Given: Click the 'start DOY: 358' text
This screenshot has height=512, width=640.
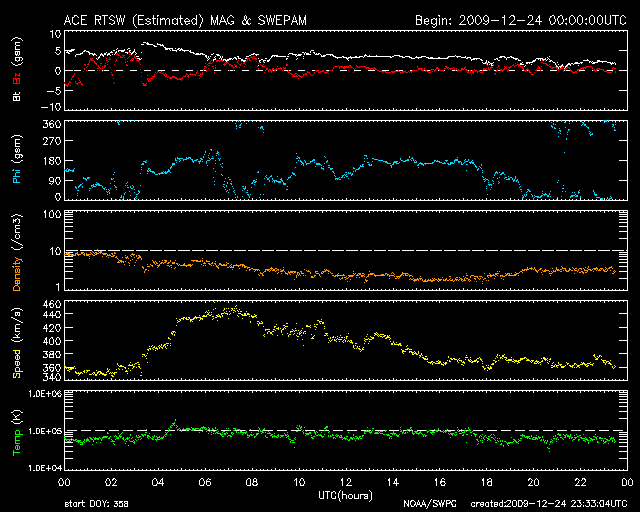Looking at the screenshot, I should (x=96, y=504).
